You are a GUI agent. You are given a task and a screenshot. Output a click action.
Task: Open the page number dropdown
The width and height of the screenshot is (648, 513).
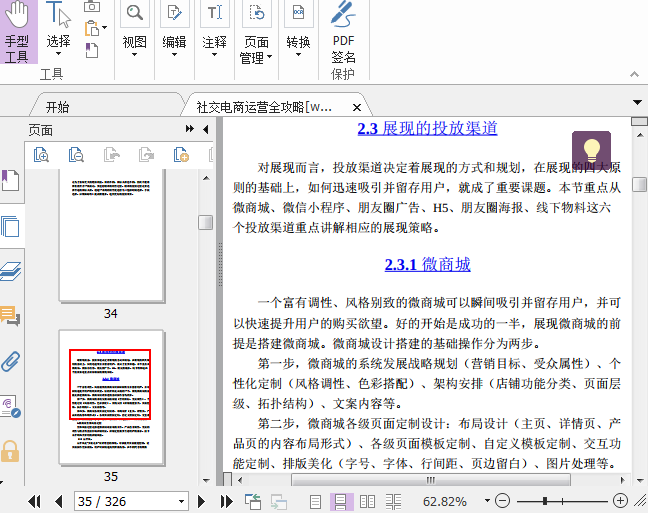(x=181, y=502)
